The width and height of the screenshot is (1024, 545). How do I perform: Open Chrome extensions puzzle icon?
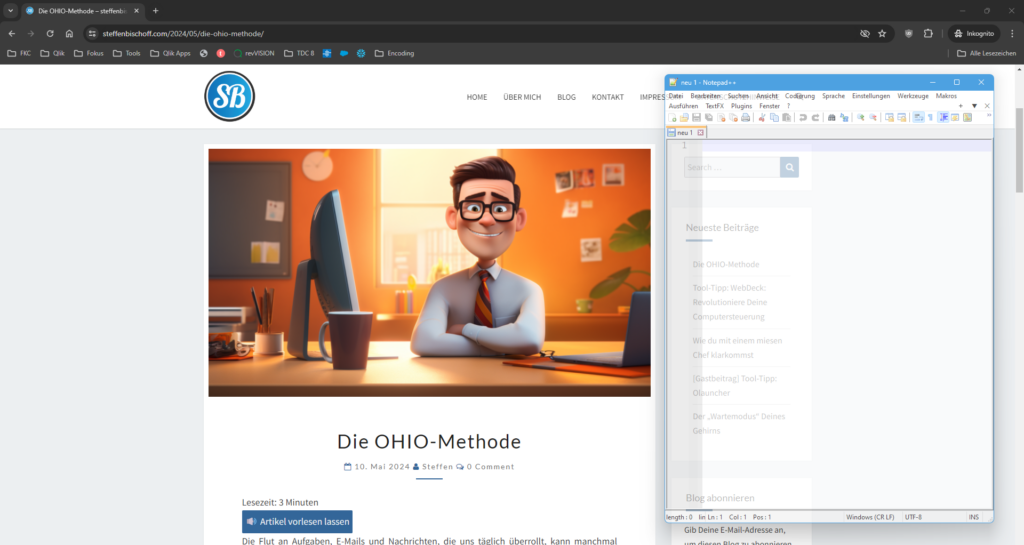tap(928, 33)
